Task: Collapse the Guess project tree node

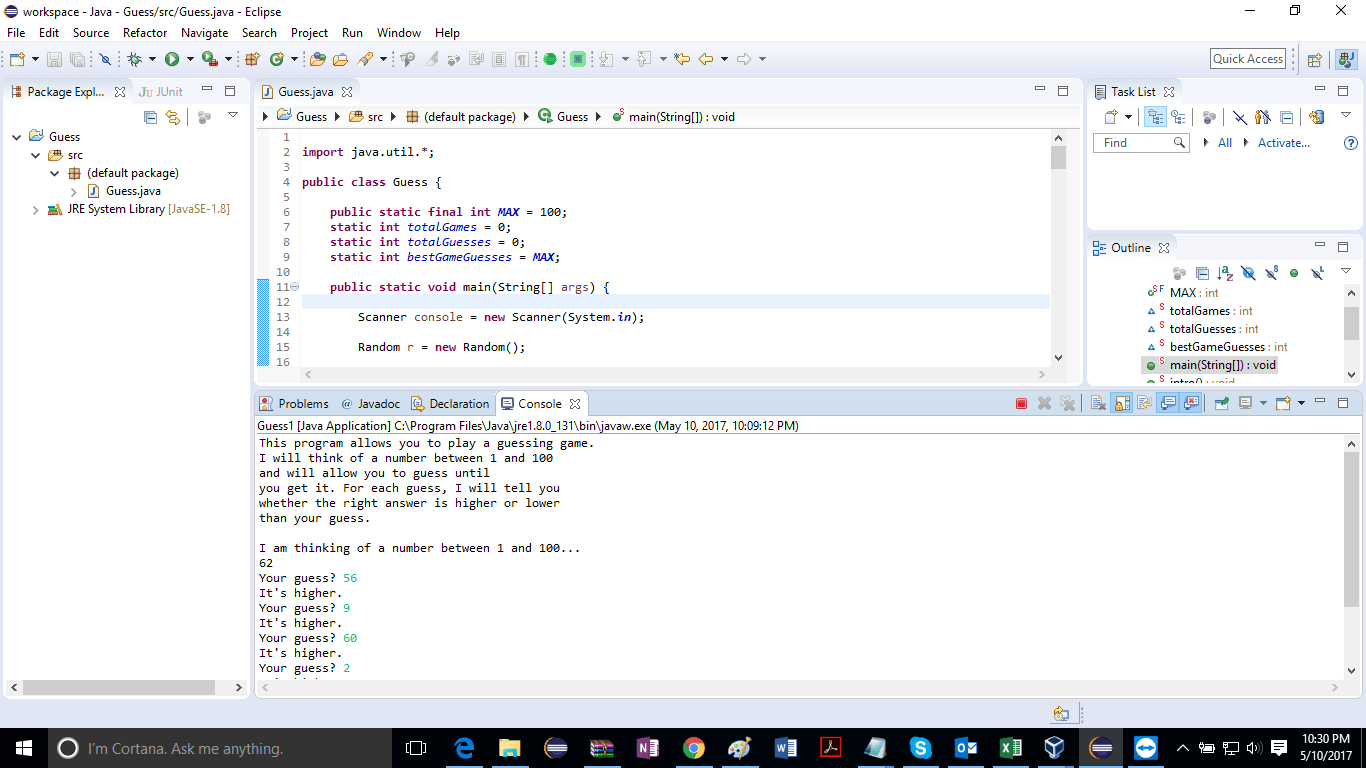Action: [17, 137]
